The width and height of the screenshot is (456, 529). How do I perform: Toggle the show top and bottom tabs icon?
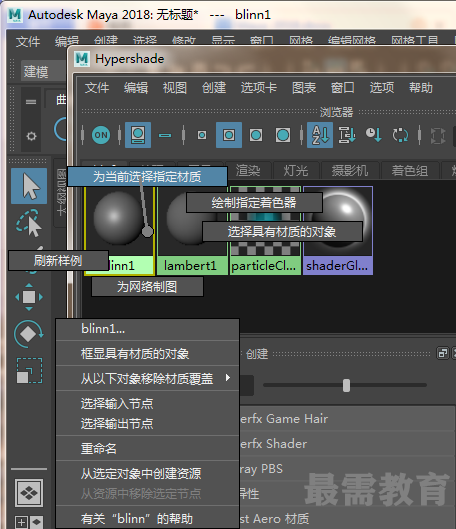[x=138, y=135]
